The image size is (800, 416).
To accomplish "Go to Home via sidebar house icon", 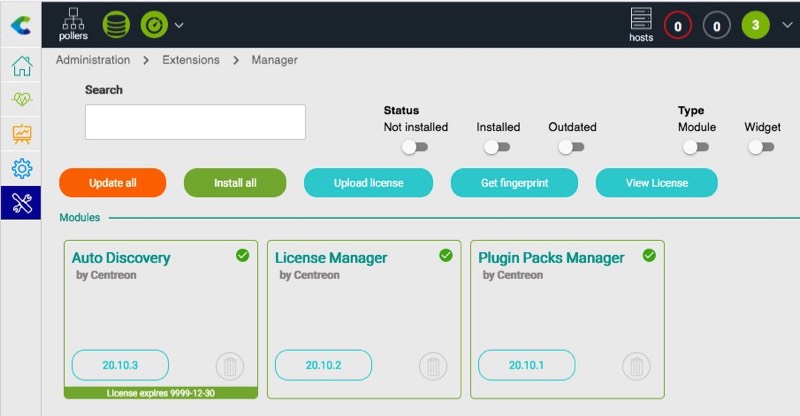I will point(21,67).
